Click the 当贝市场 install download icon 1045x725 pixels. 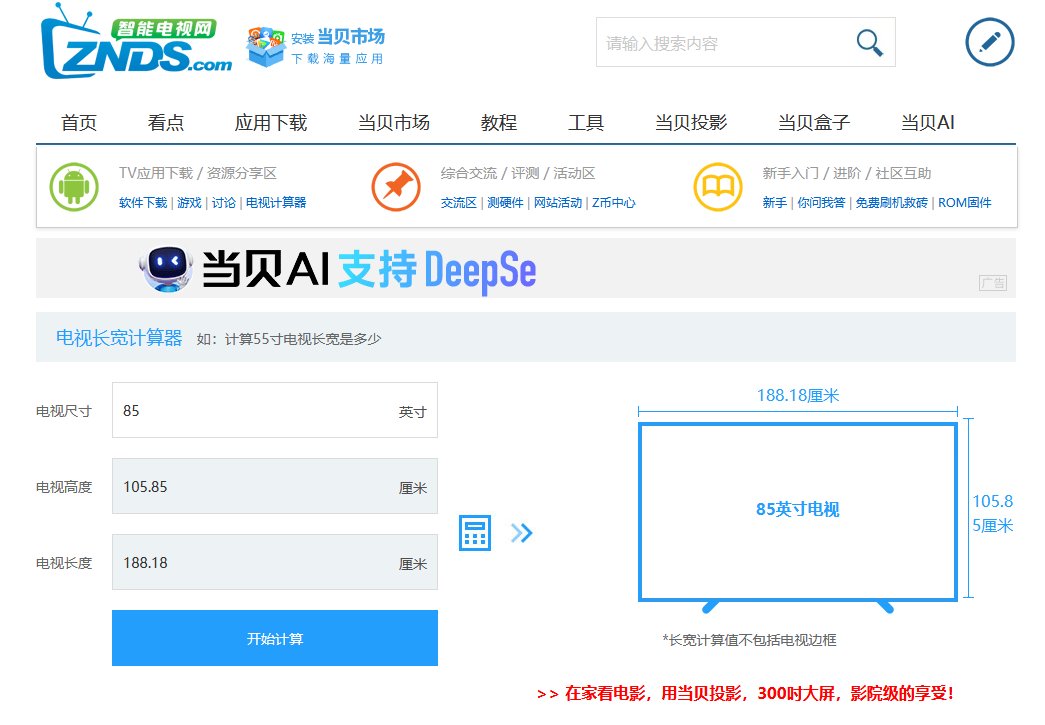(262, 44)
